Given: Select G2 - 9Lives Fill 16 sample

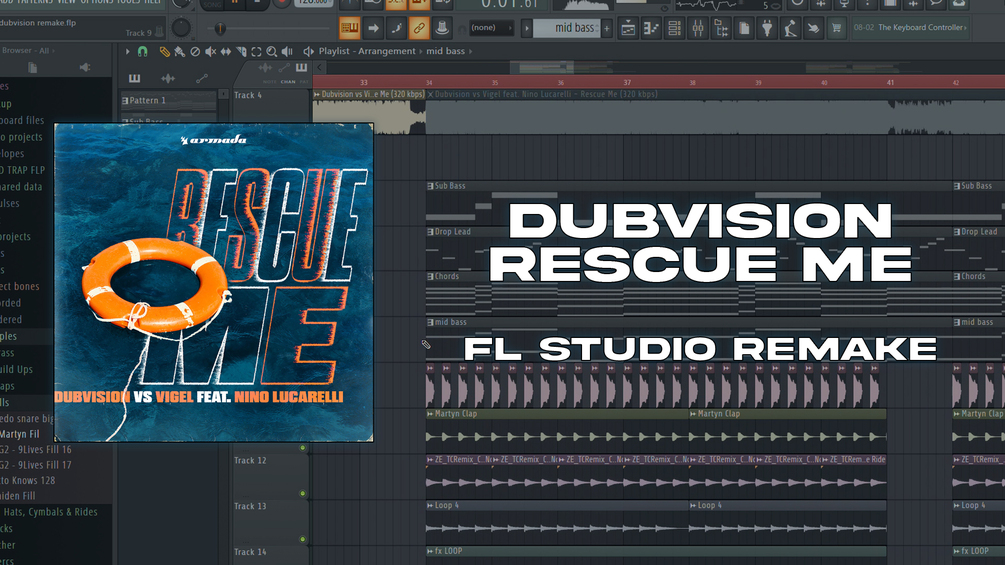Looking at the screenshot, I should coord(37,449).
